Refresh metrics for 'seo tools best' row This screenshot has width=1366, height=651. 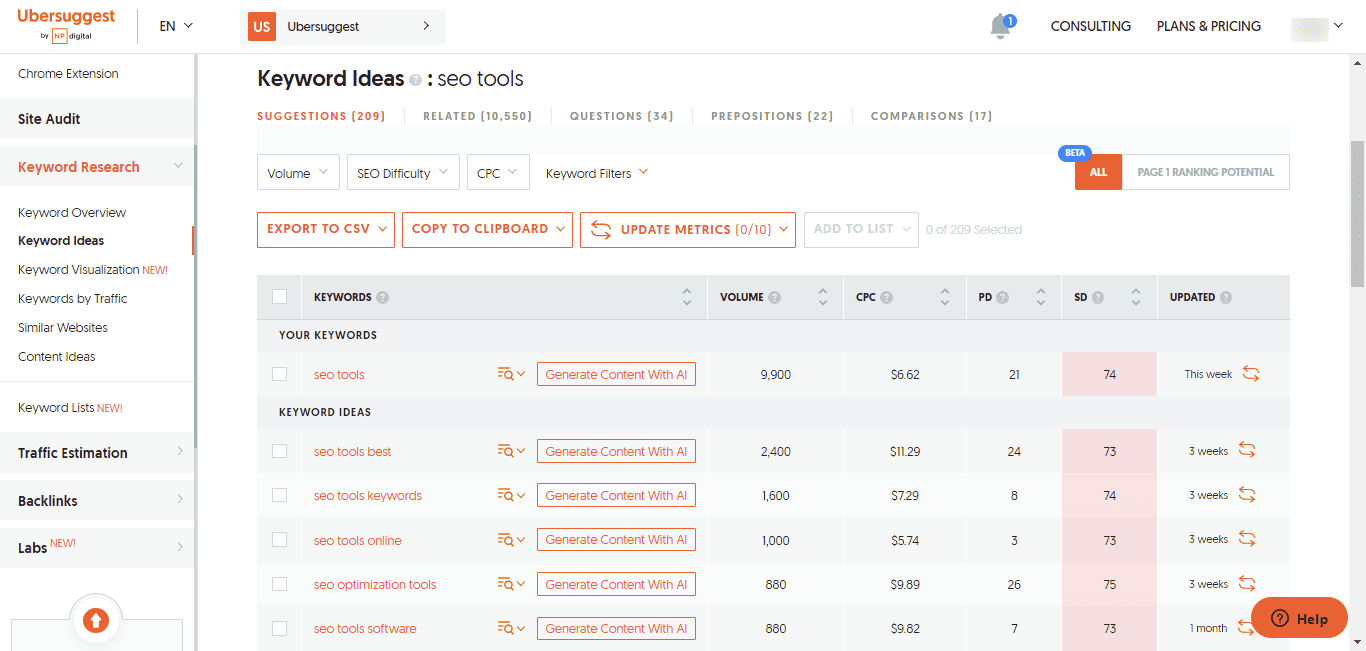pyautogui.click(x=1247, y=451)
